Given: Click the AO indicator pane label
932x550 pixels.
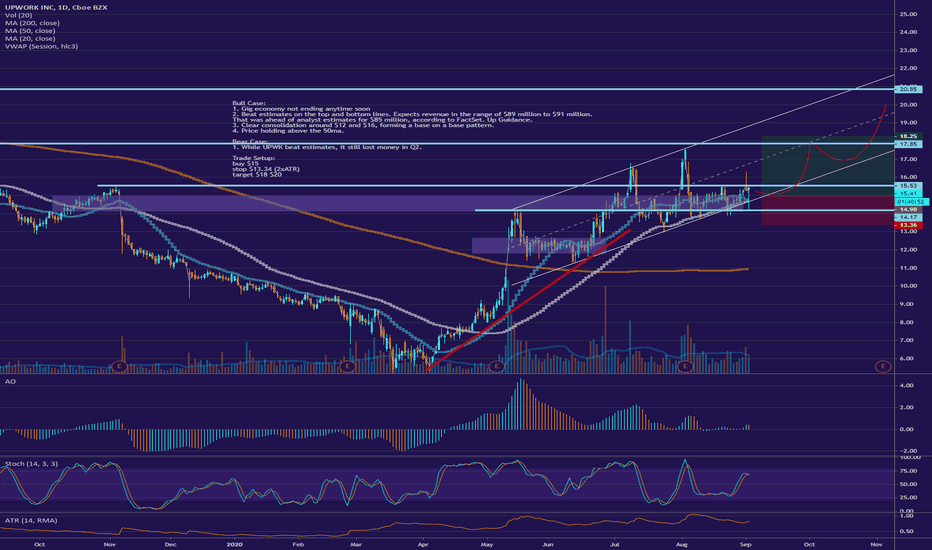Looking at the screenshot, I should pyautogui.click(x=10, y=381).
